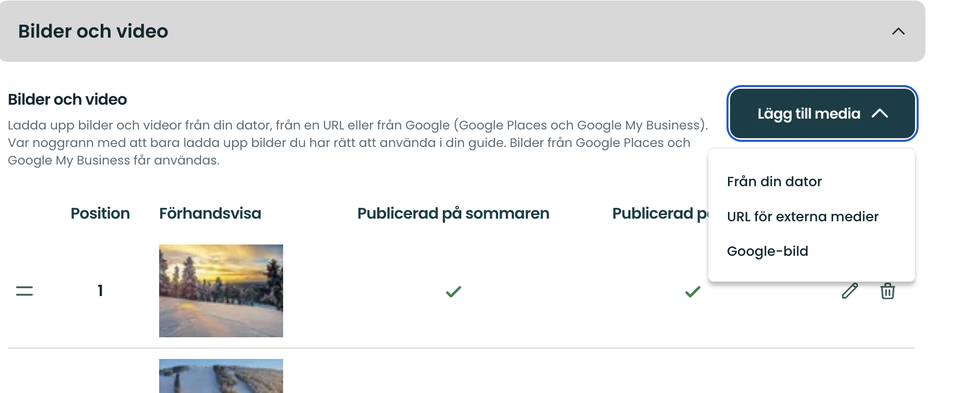The width and height of the screenshot is (960, 393).
Task: Collapse the Bilder och video header bar
Action: pyautogui.click(x=462, y=31)
